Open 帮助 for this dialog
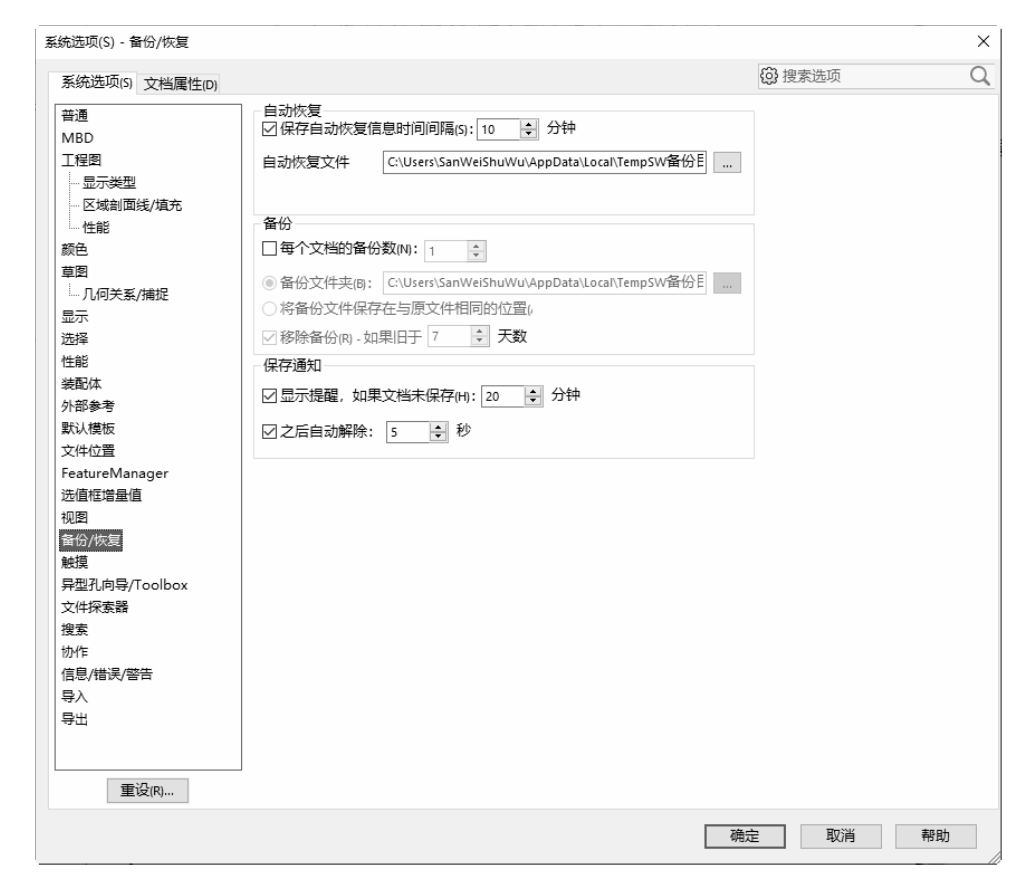The width and height of the screenshot is (1020, 876). point(935,836)
